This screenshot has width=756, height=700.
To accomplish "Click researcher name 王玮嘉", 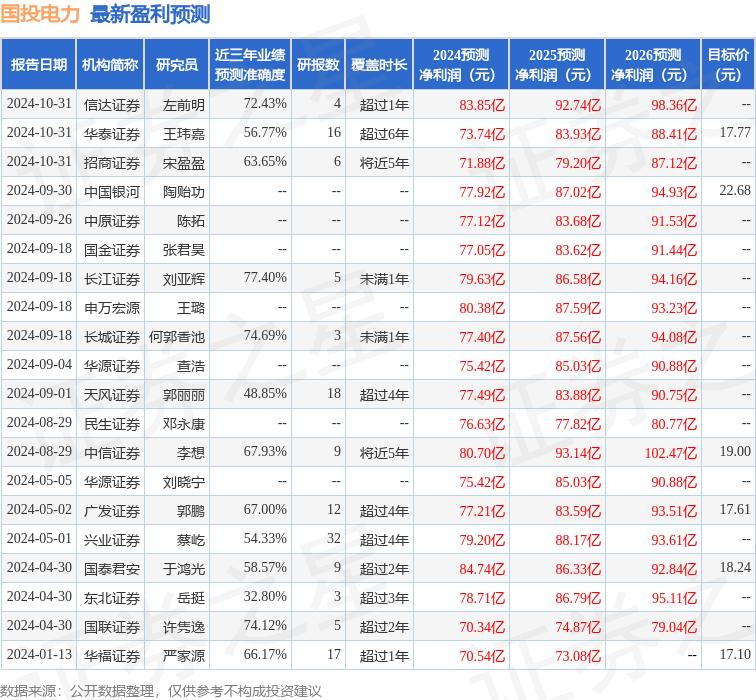I will (x=183, y=134).
